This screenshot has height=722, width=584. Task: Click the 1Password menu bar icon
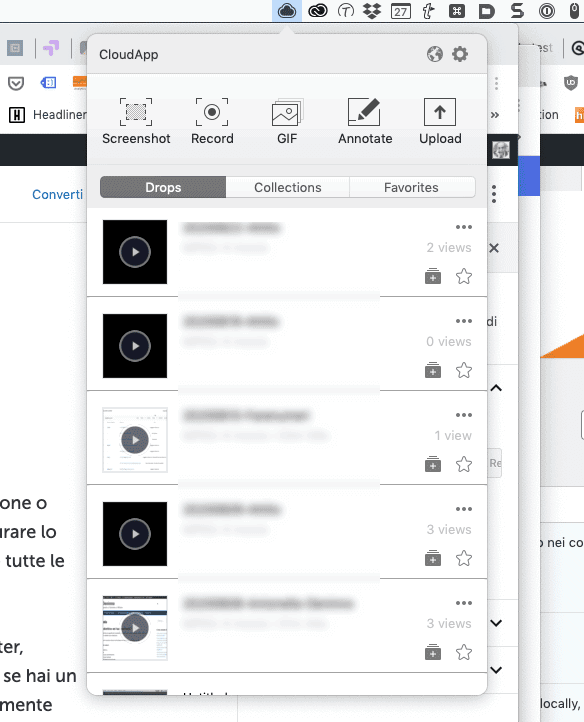pos(547,11)
